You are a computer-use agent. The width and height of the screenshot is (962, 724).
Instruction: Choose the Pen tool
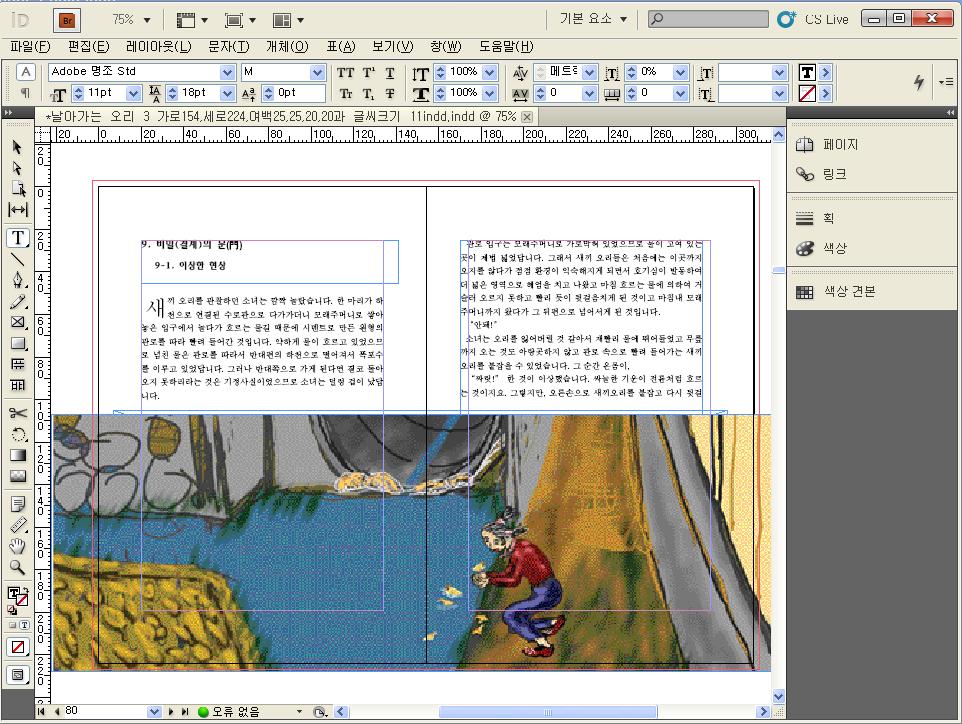(x=18, y=279)
